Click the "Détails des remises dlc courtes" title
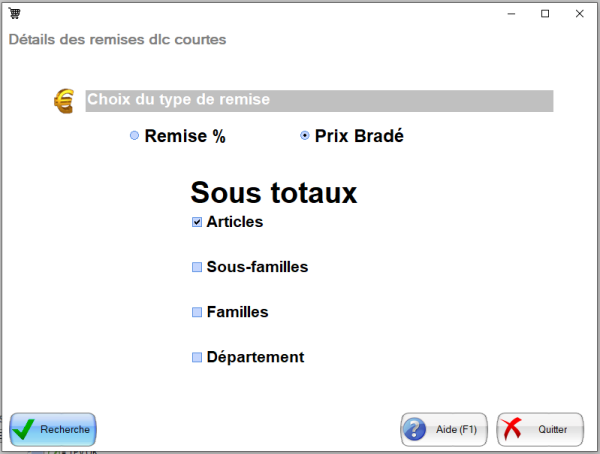Image resolution: width=600 pixels, height=454 pixels. 117,40
